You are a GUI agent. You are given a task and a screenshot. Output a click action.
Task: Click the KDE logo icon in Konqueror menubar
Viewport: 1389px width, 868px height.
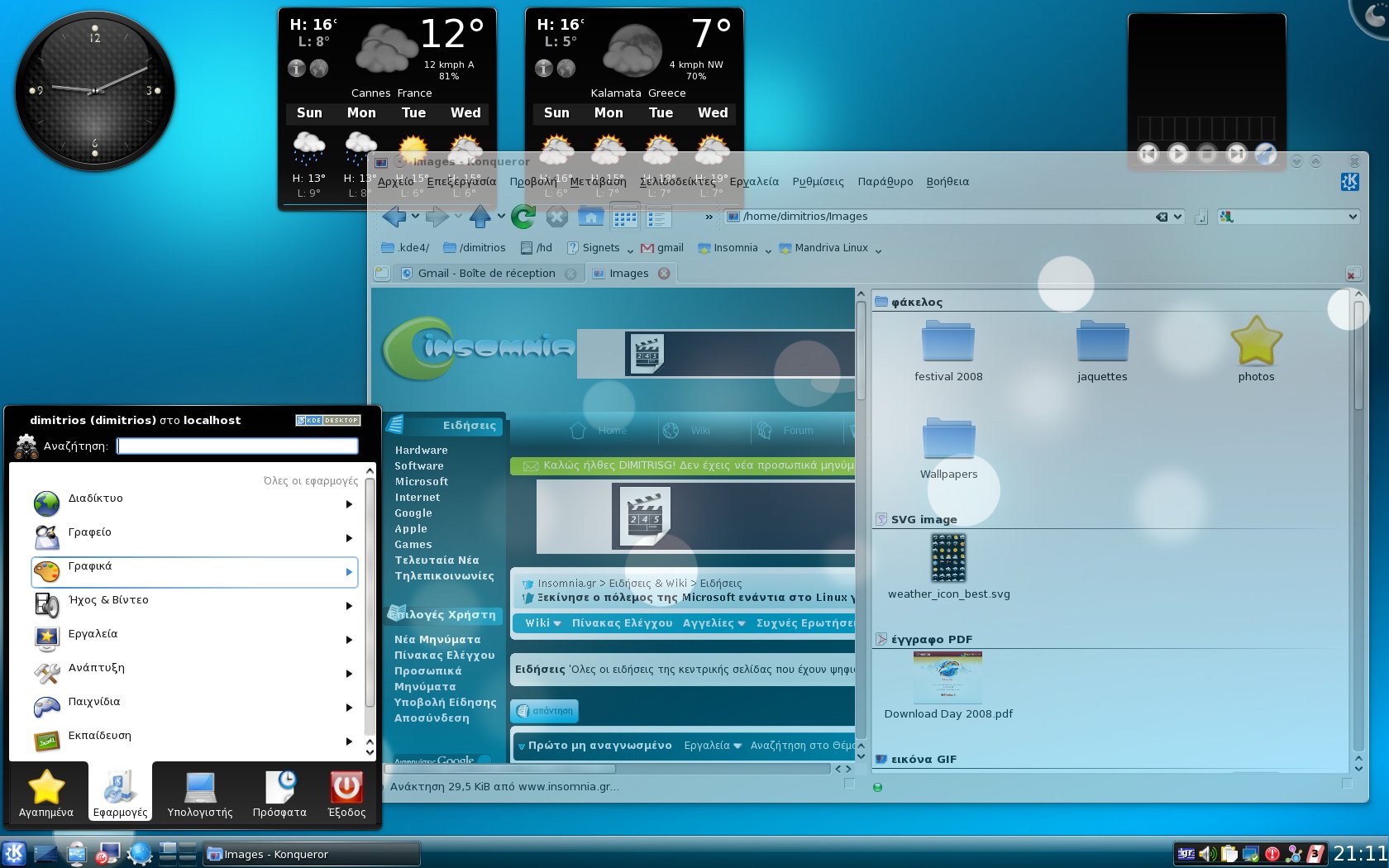(1349, 181)
